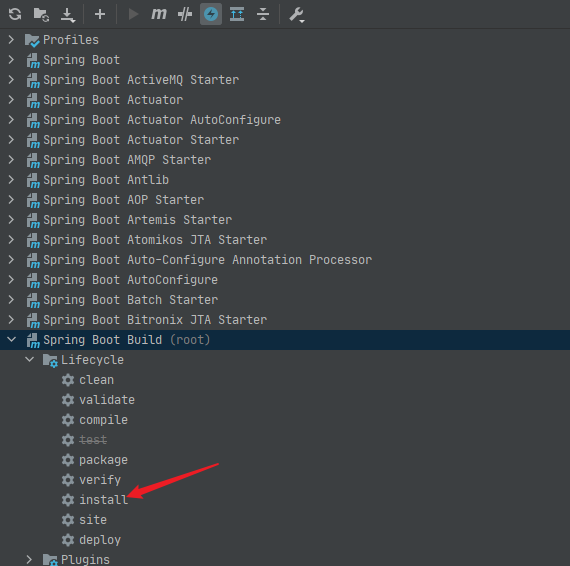Click Download Sources and Documentation icon
This screenshot has height=566, width=570.
coord(68,15)
